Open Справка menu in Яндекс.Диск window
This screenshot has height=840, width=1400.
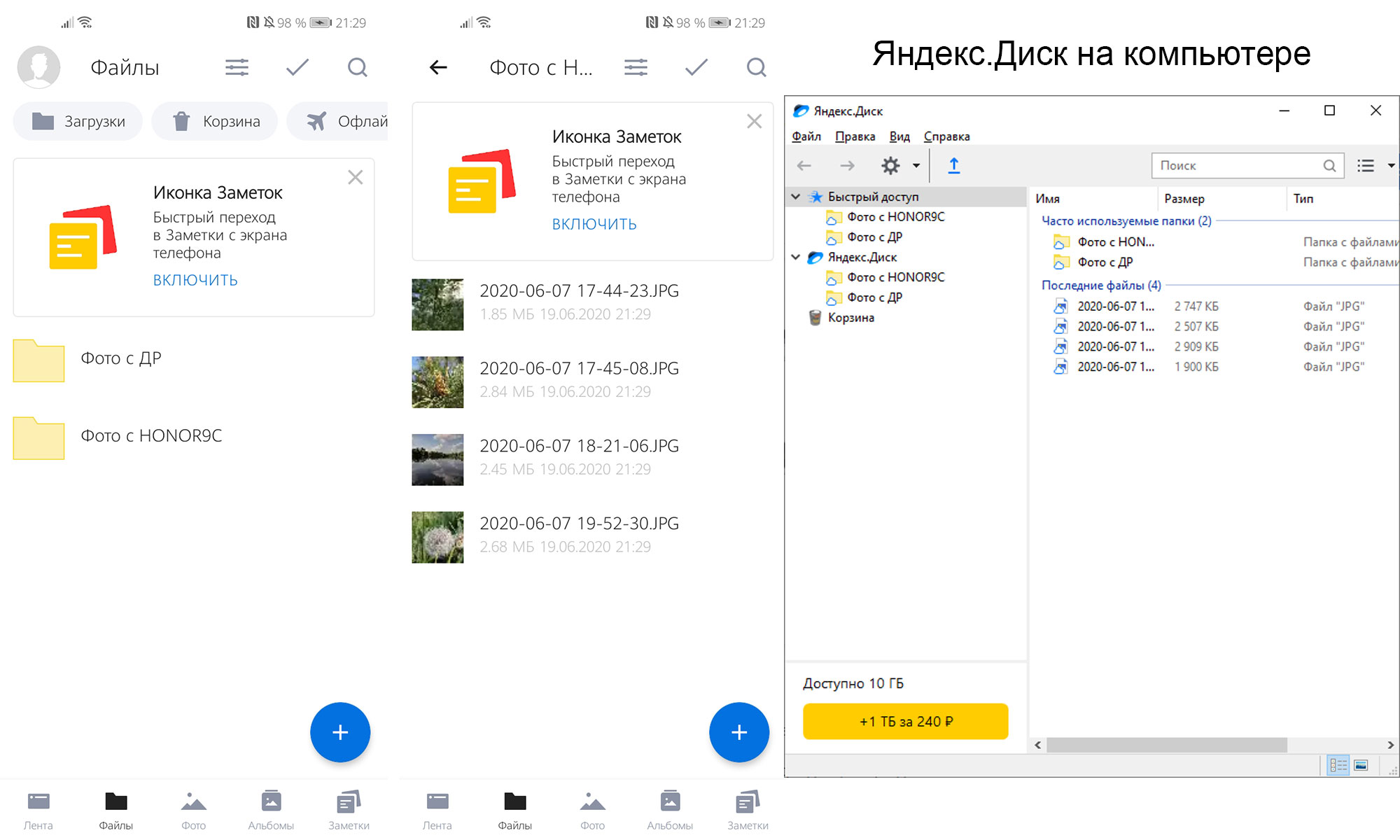point(946,136)
